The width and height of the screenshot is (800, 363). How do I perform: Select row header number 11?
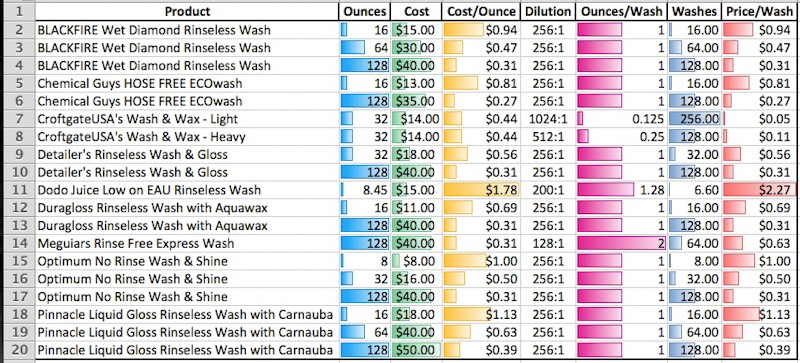[x=18, y=190]
